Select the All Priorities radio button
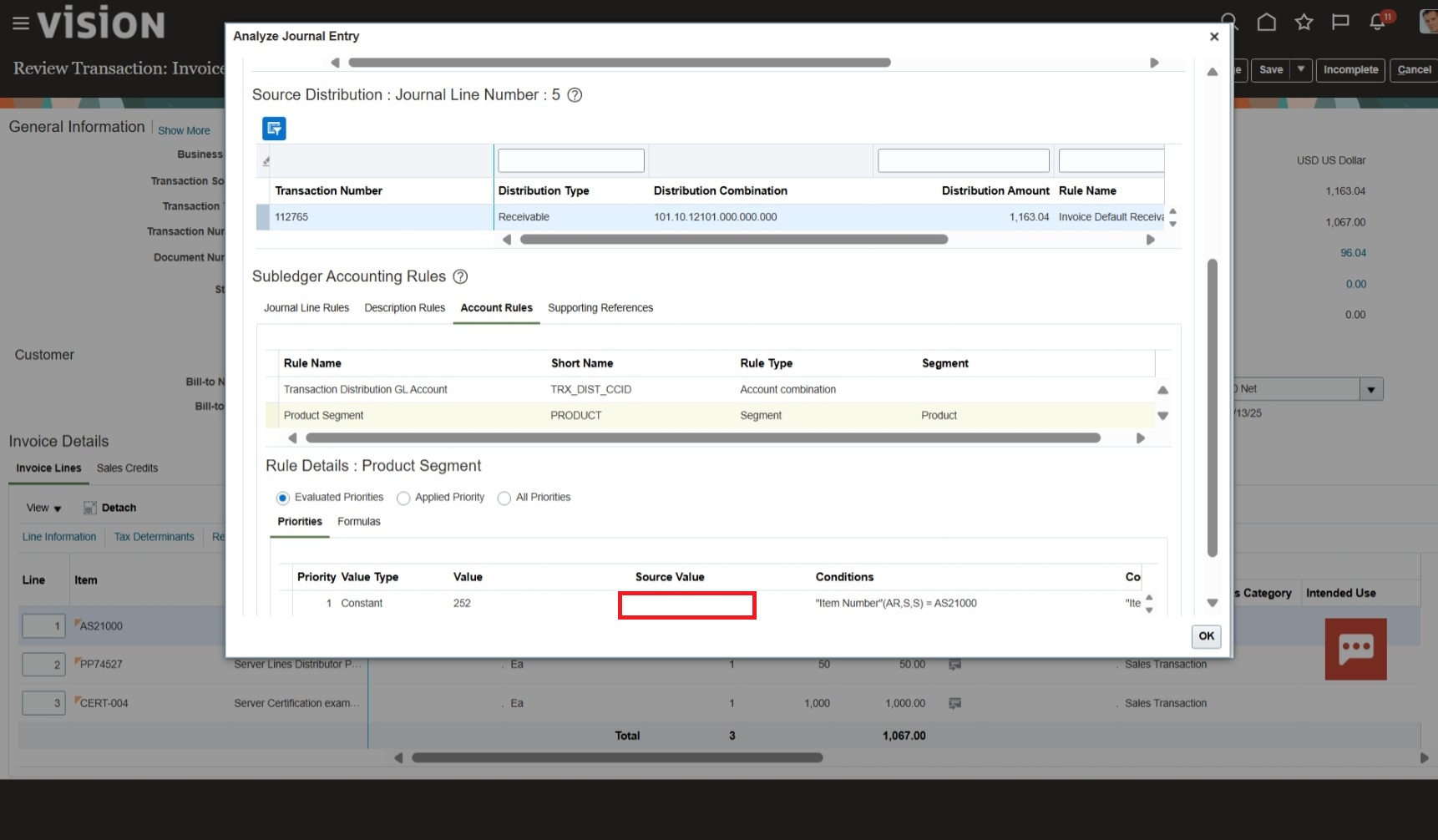The height and width of the screenshot is (840, 1438). click(504, 498)
